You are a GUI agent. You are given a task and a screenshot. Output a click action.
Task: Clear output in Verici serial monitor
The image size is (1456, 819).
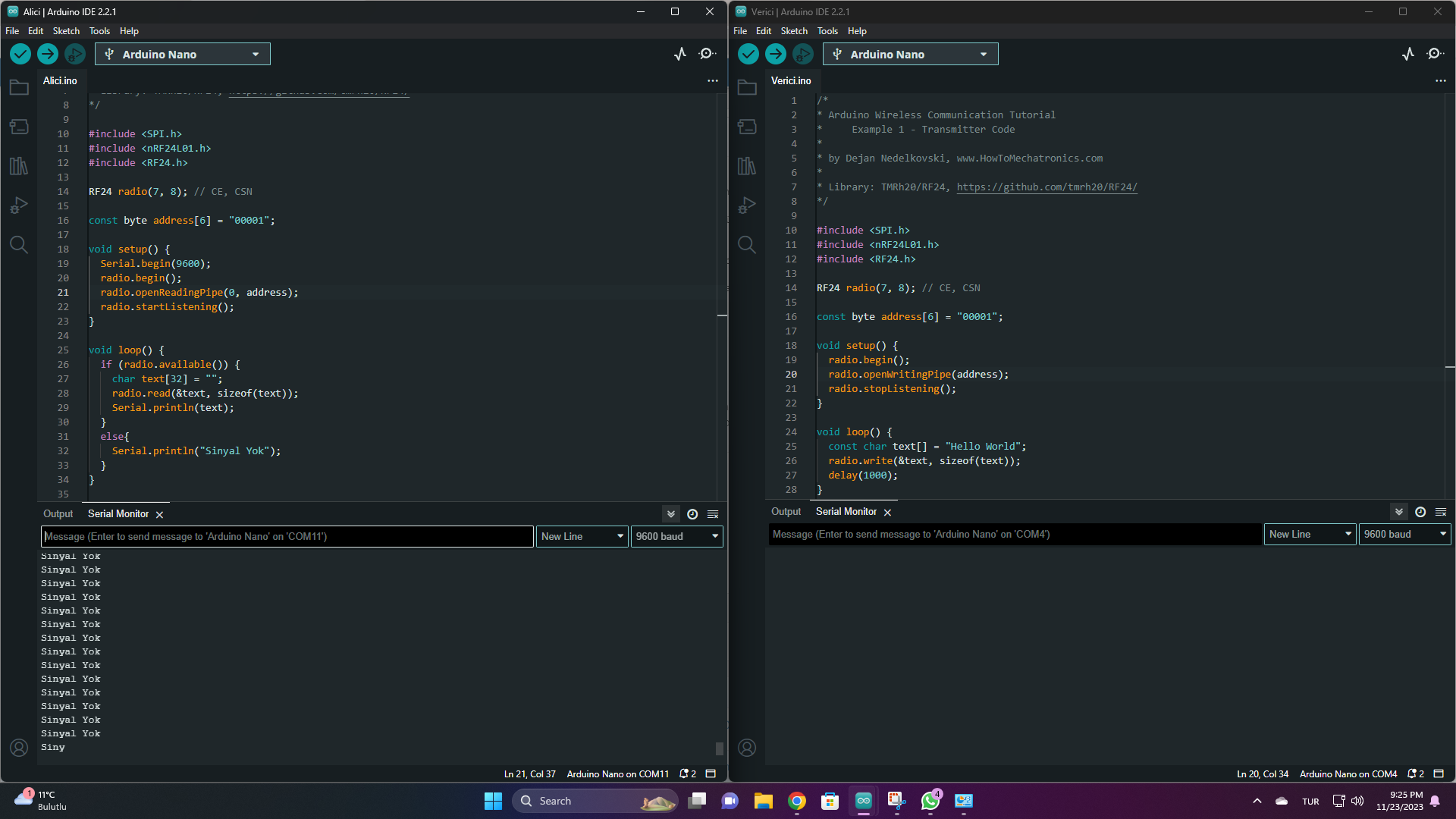pos(1441,512)
